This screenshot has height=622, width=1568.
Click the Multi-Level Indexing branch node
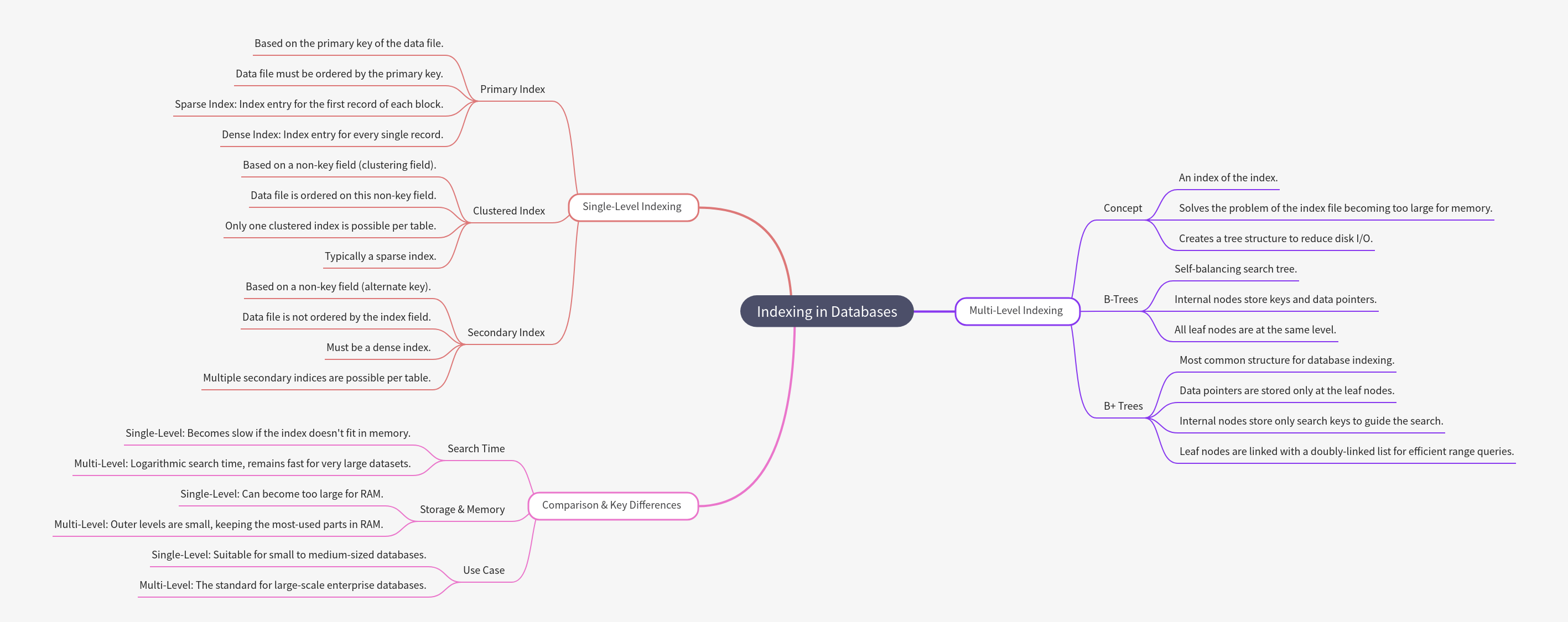(1015, 311)
